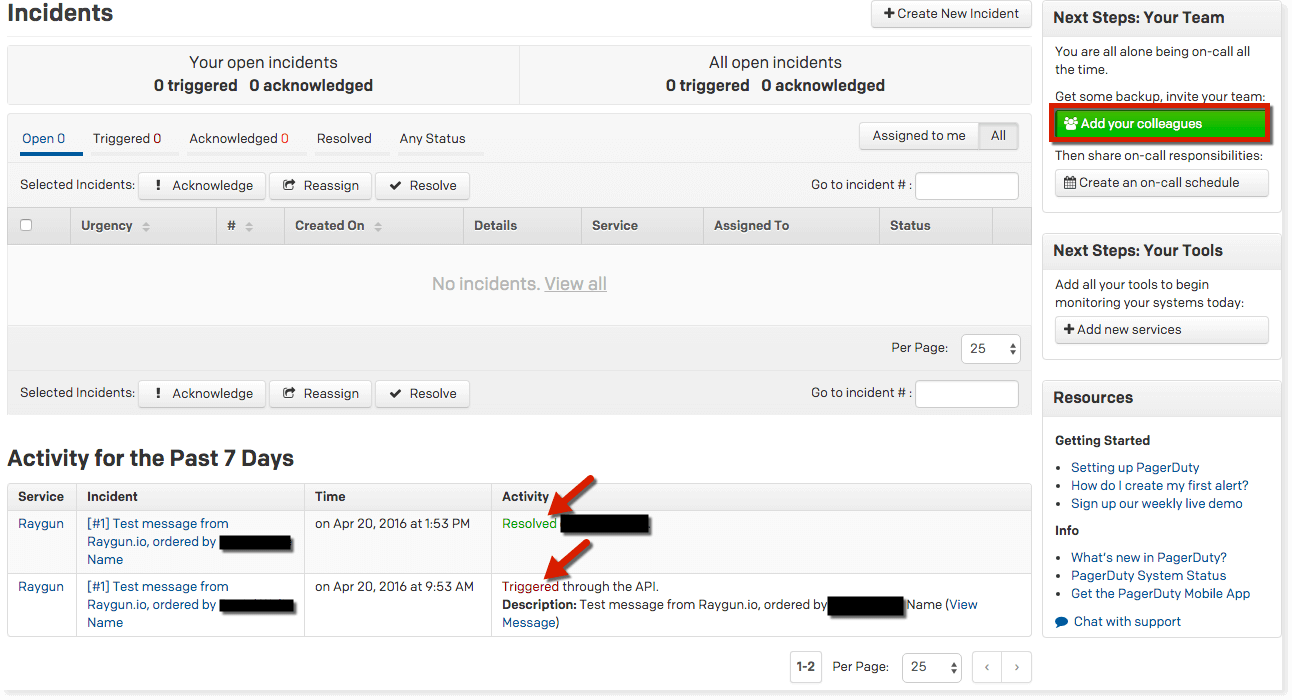Click Add new services plus icon
The image size is (1292, 700).
(1161, 329)
